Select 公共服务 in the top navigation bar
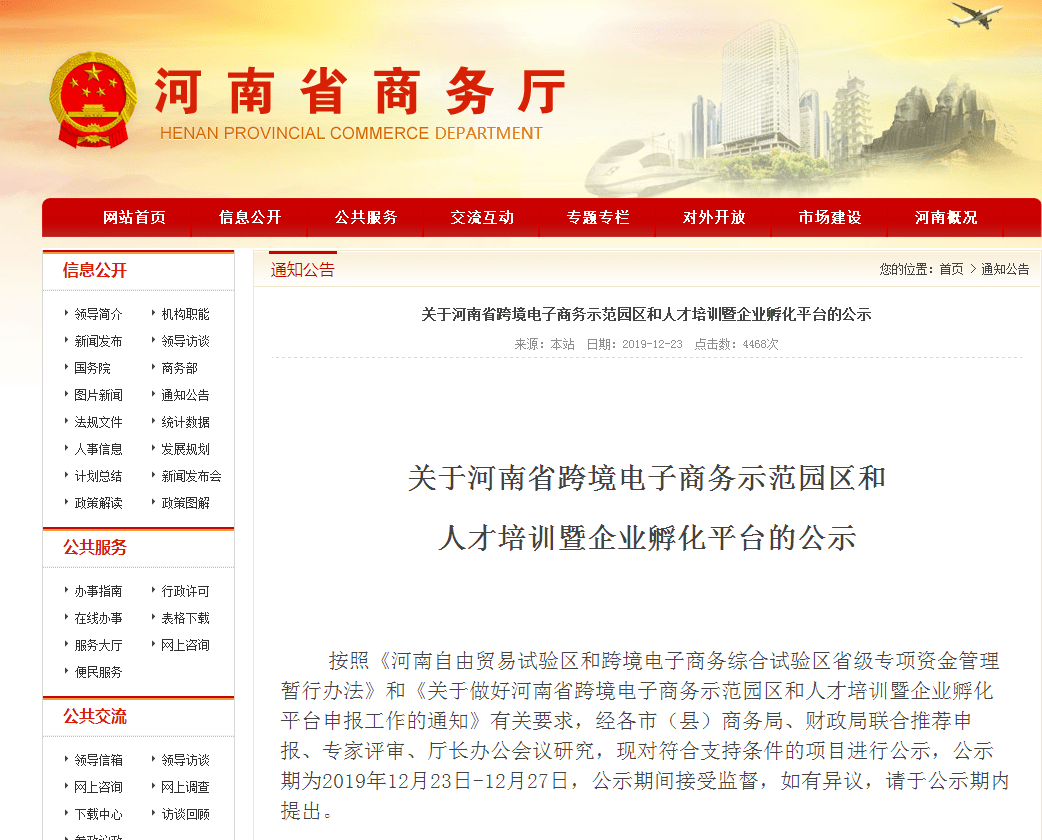Viewport: 1042px width, 840px height. coord(366,217)
